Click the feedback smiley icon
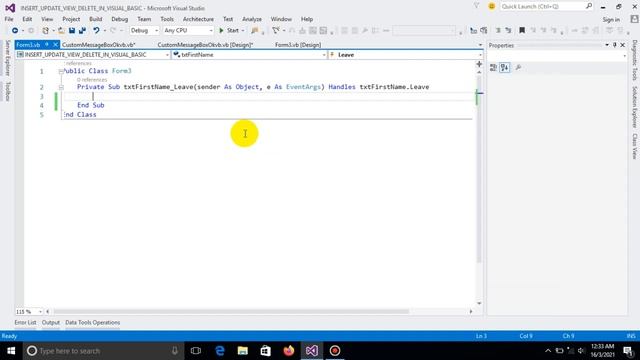 [x=491, y=6]
